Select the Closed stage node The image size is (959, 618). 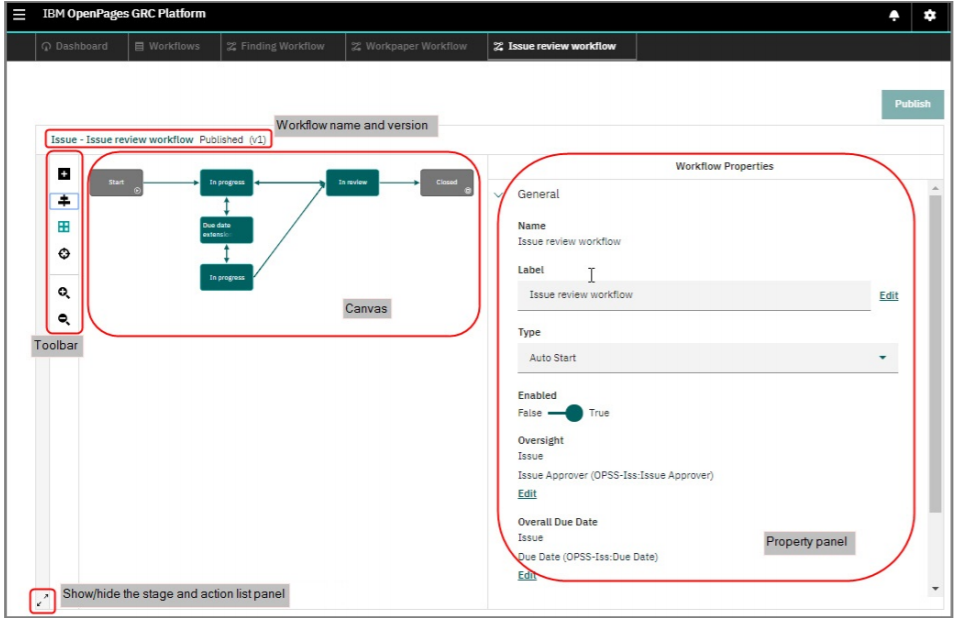click(x=446, y=182)
